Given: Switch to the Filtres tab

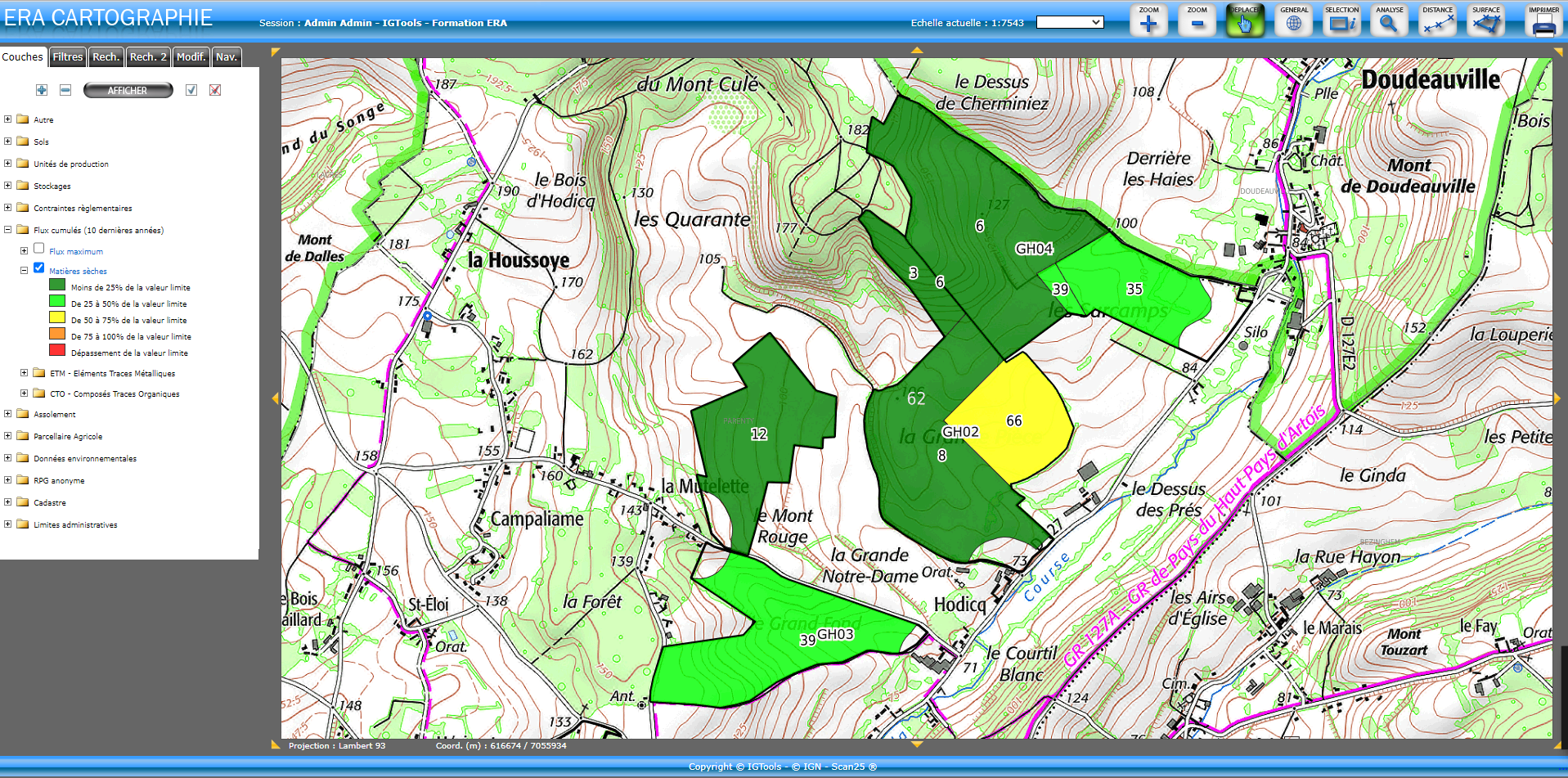Looking at the screenshot, I should (68, 57).
